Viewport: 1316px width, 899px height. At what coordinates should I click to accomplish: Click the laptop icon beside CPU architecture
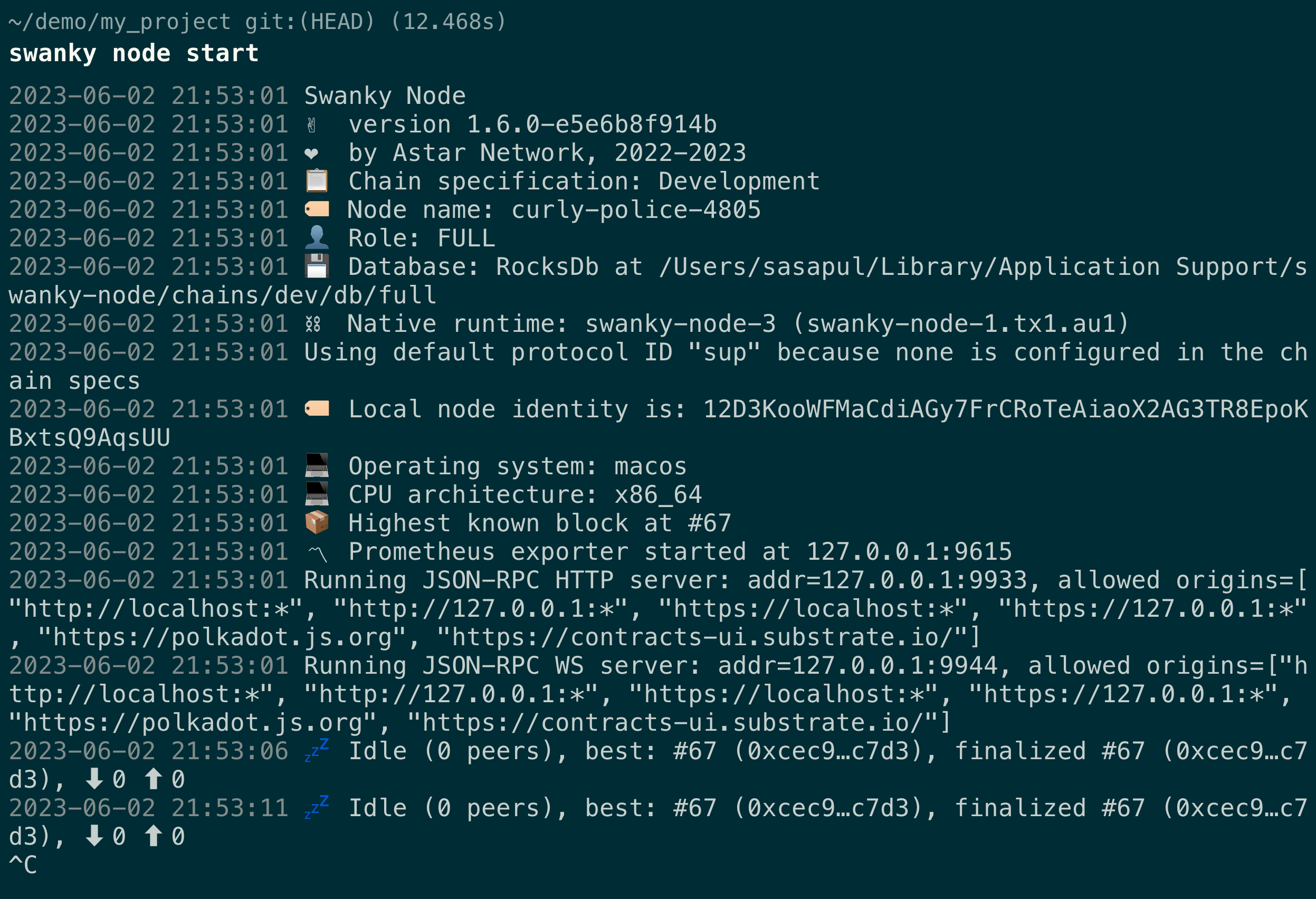pyautogui.click(x=317, y=494)
